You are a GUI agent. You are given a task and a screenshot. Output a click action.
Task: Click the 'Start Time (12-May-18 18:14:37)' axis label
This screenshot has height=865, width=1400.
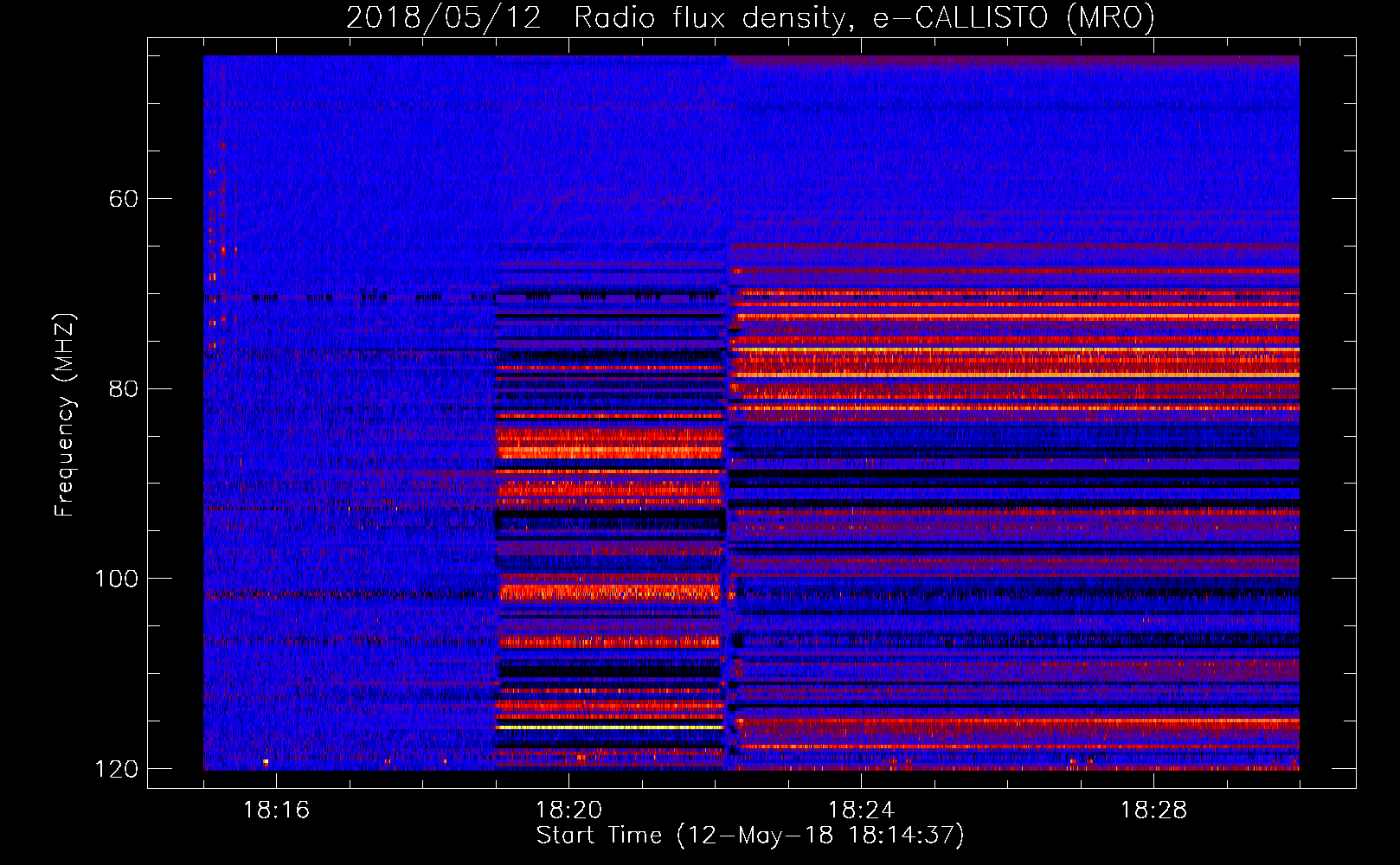(x=750, y=836)
